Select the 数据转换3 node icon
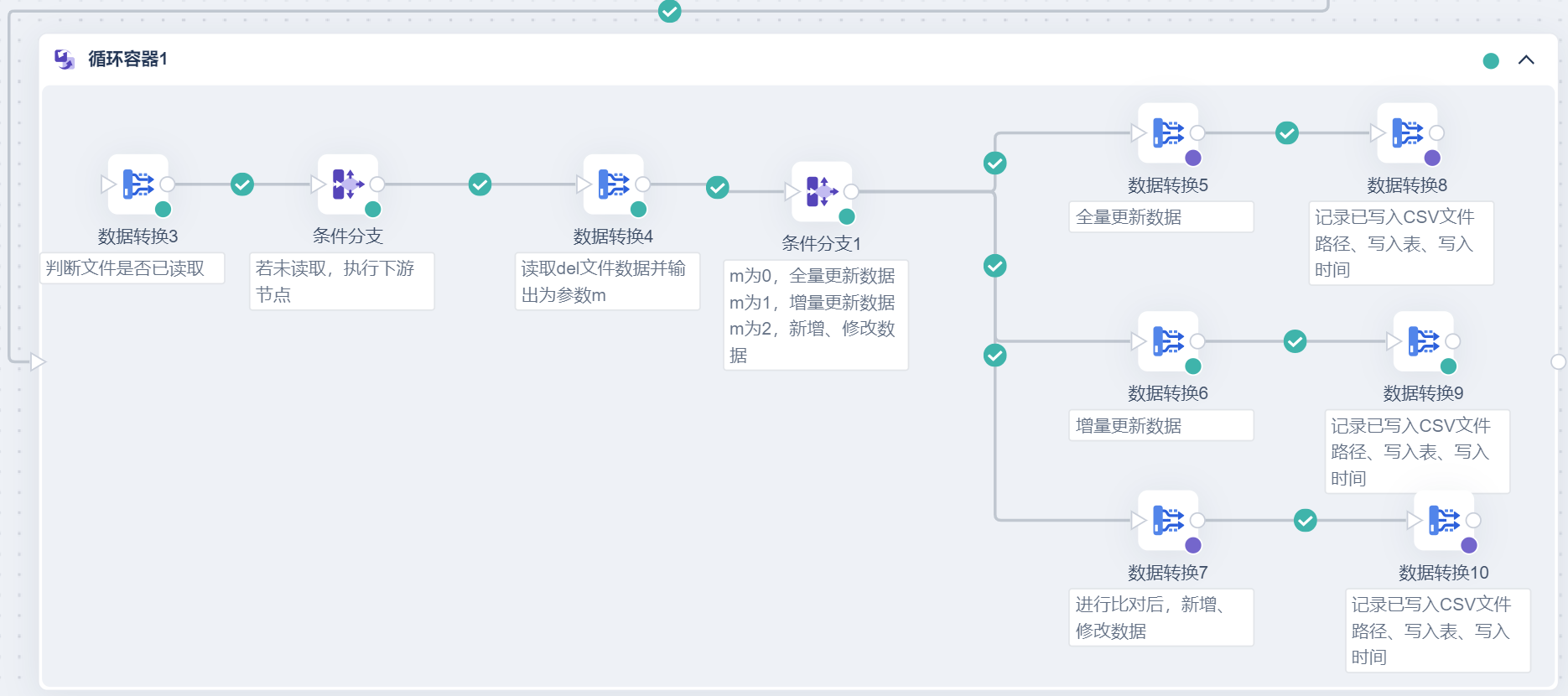This screenshot has height=696, width=1568. 138,184
